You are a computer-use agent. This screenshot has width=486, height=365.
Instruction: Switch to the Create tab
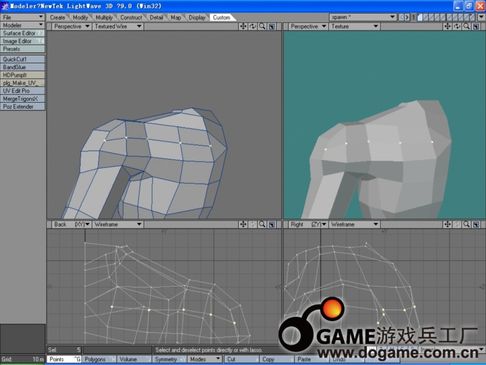(57, 17)
